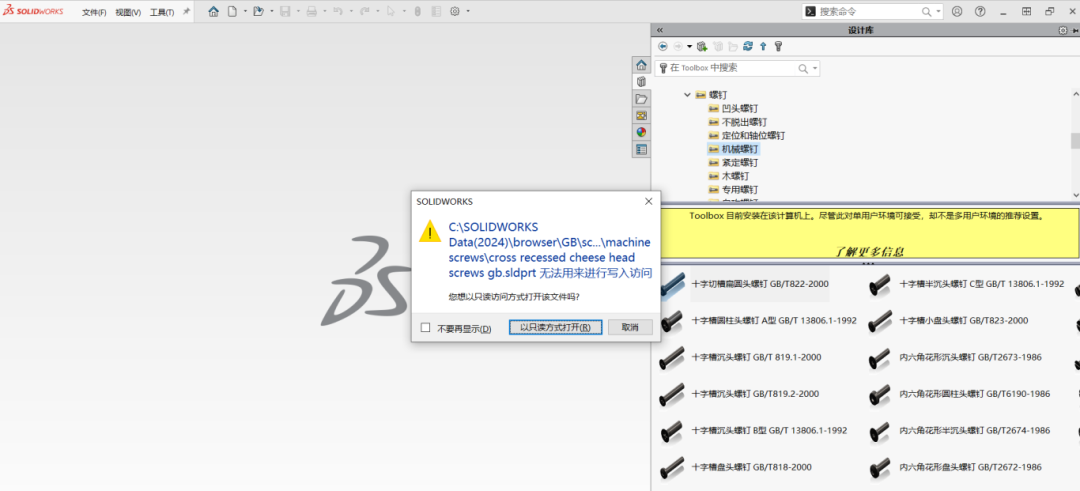Click the New document icon
This screenshot has height=491, width=1080.
232,11
